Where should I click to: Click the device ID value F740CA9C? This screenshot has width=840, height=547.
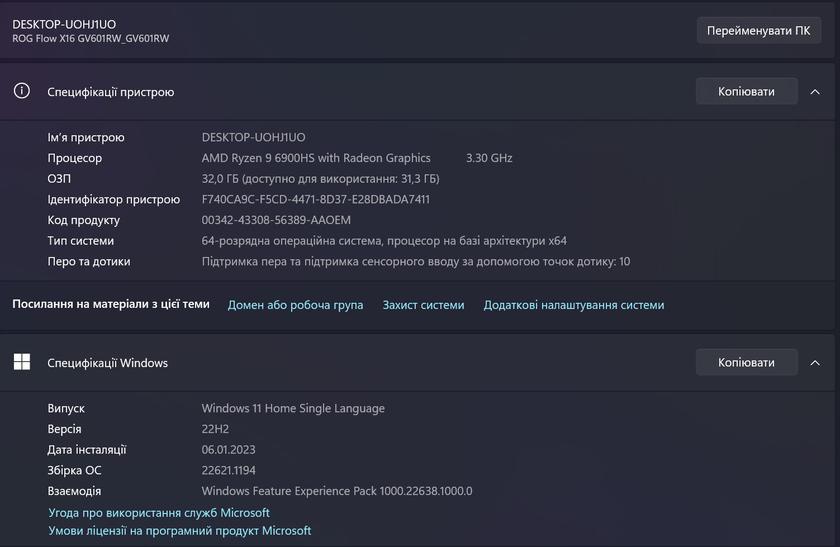pos(315,199)
